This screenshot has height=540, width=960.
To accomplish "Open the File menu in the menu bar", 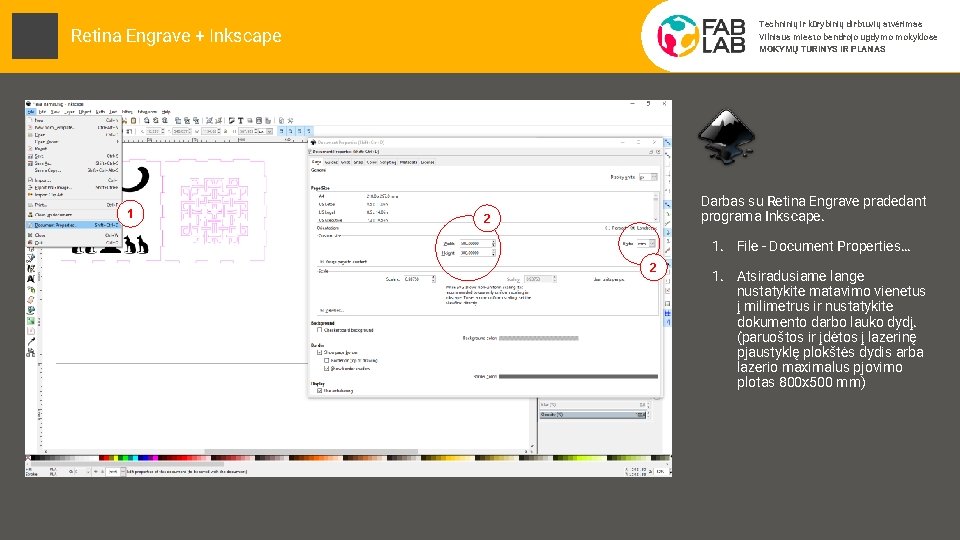I will [31, 111].
